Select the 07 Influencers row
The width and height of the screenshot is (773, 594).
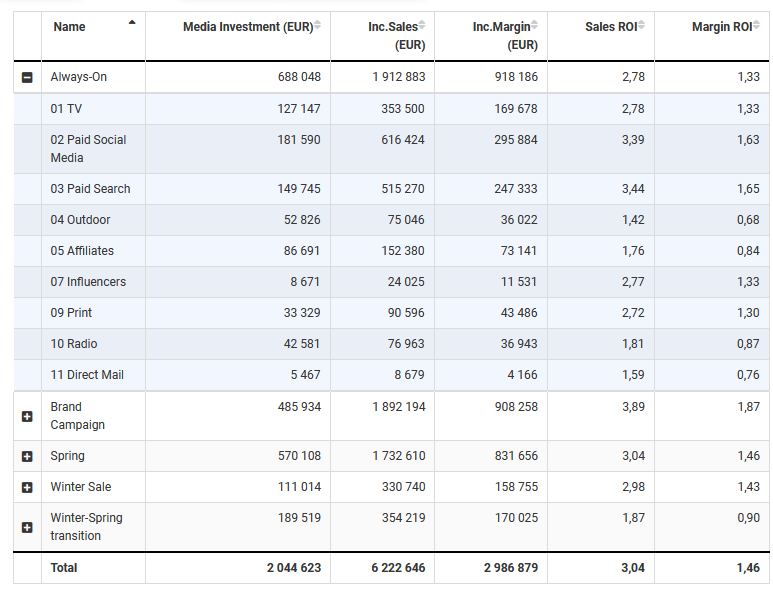point(88,282)
